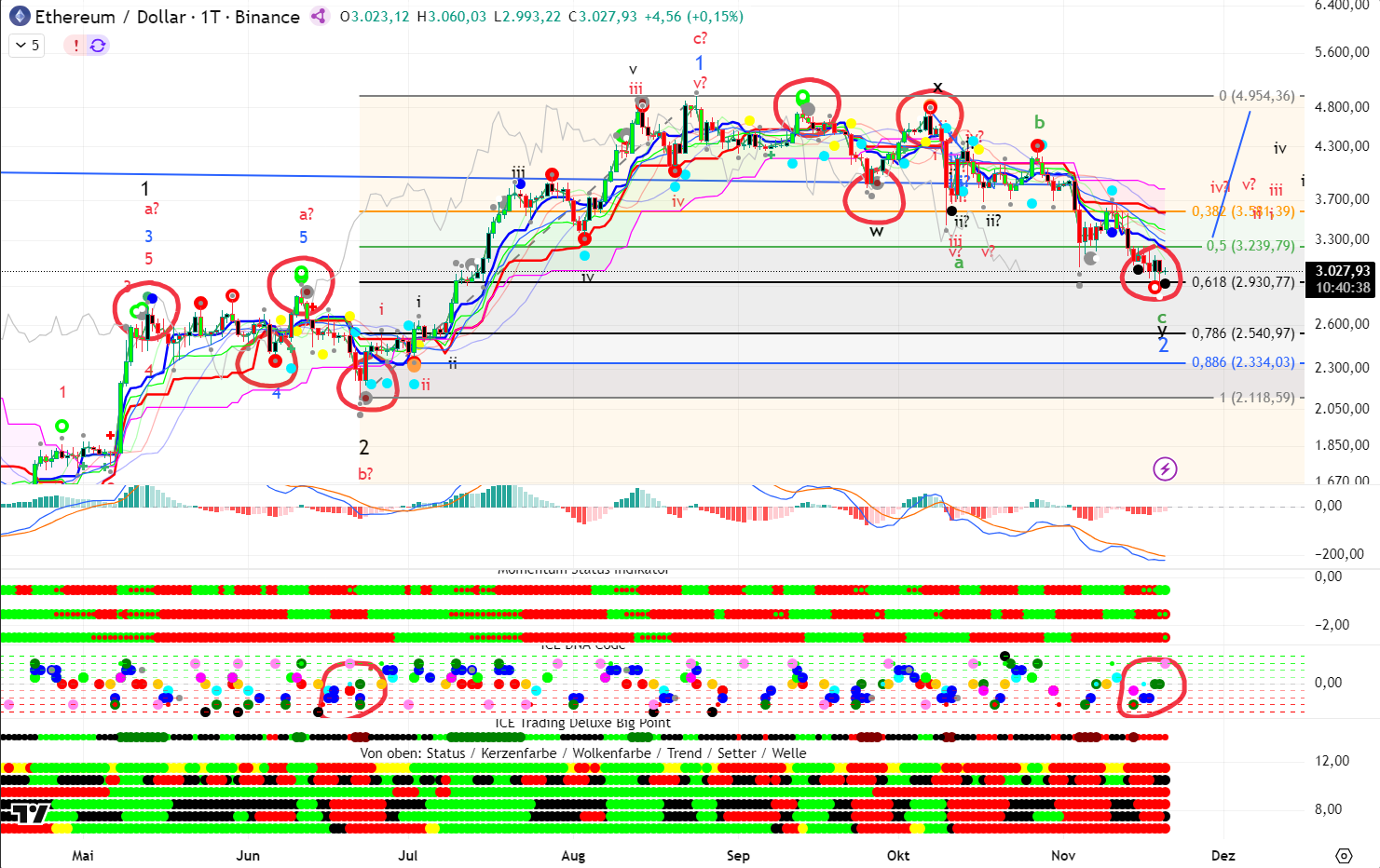1380x868 pixels.
Task: Select the 0,786 Fibonacci level label
Action: click(1243, 333)
